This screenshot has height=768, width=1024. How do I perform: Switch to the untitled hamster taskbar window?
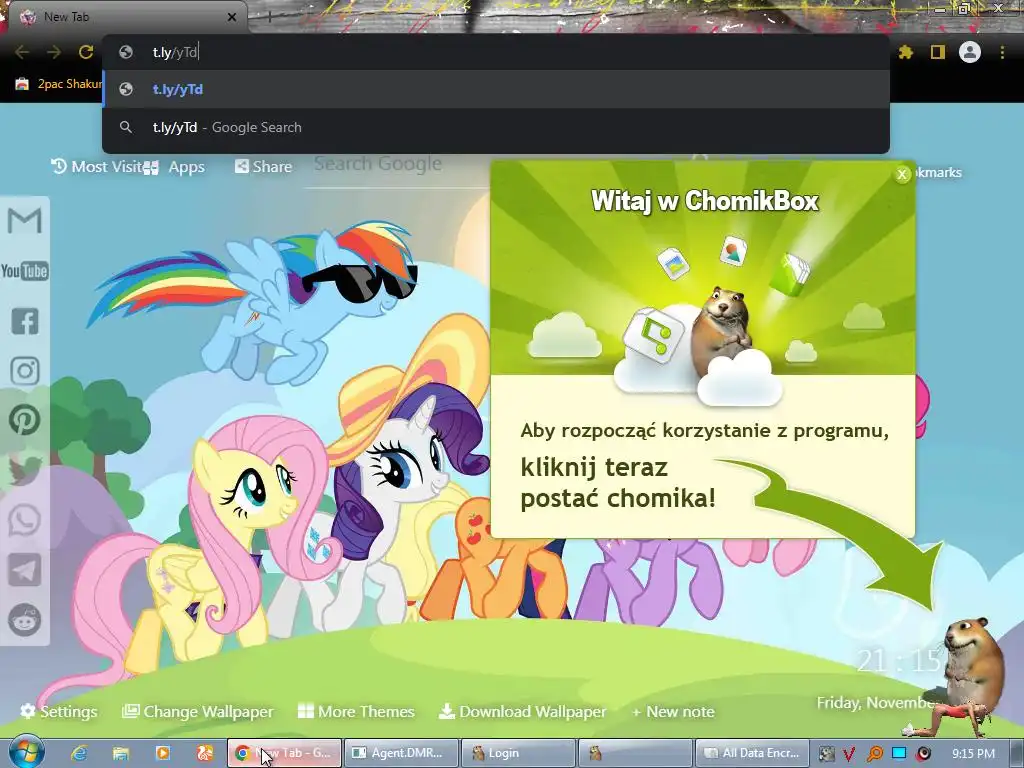click(x=635, y=753)
